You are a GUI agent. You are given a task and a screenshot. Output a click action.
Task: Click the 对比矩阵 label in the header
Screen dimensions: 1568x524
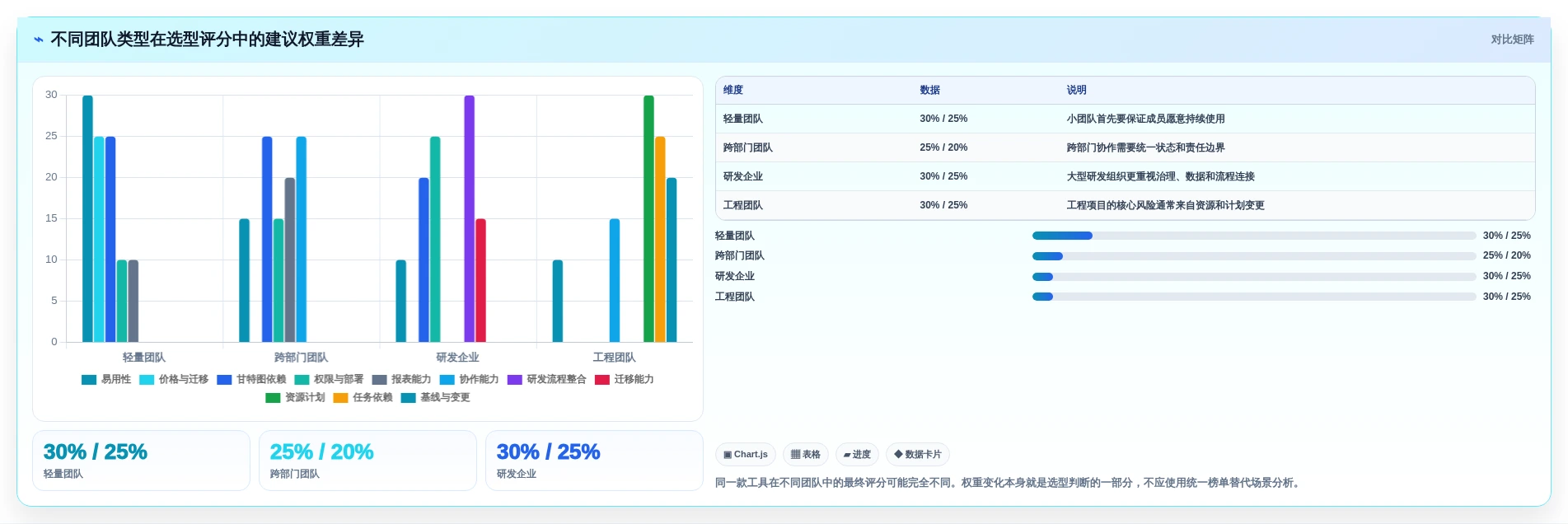pos(1512,40)
